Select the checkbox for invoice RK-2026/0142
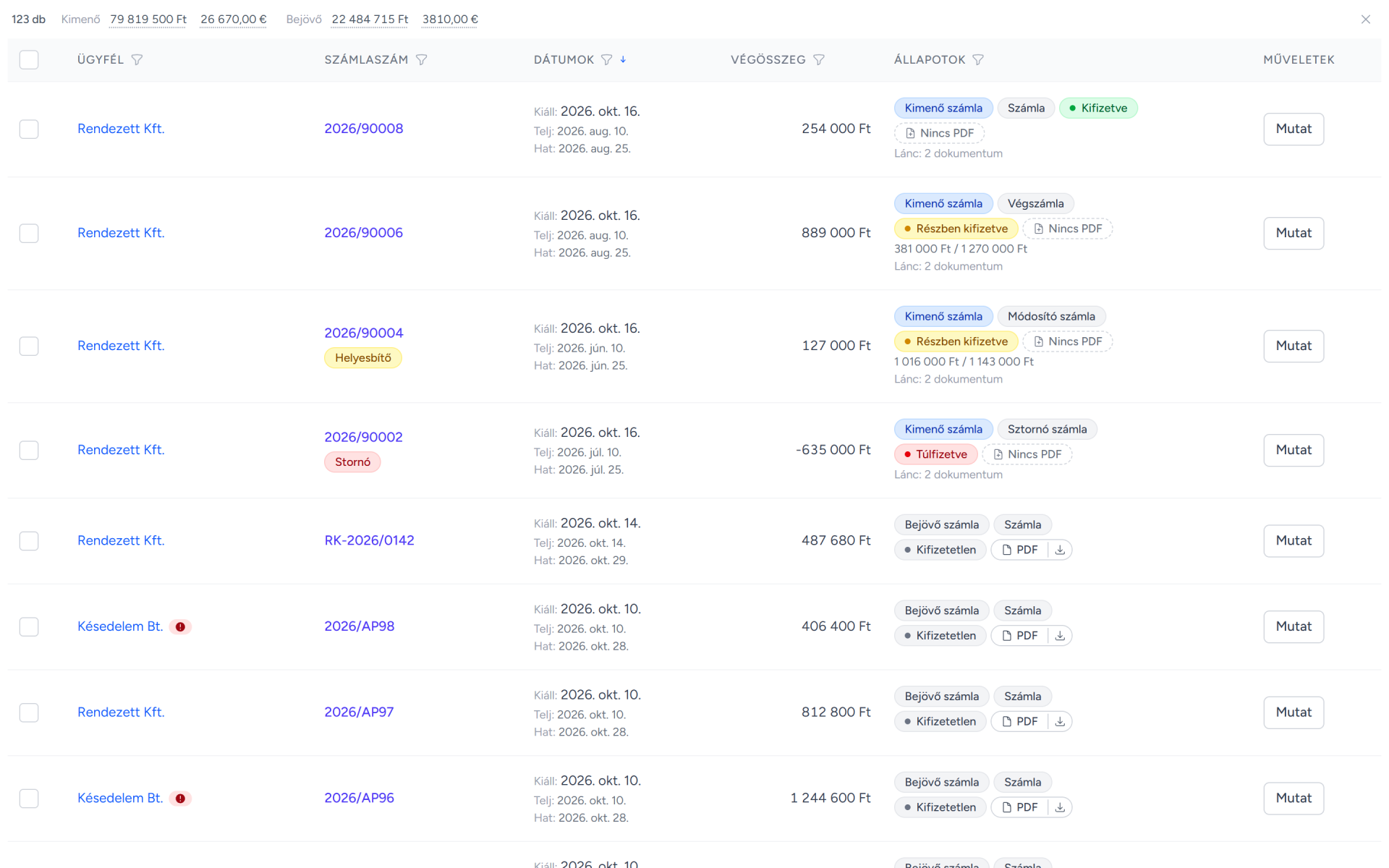 point(29,541)
